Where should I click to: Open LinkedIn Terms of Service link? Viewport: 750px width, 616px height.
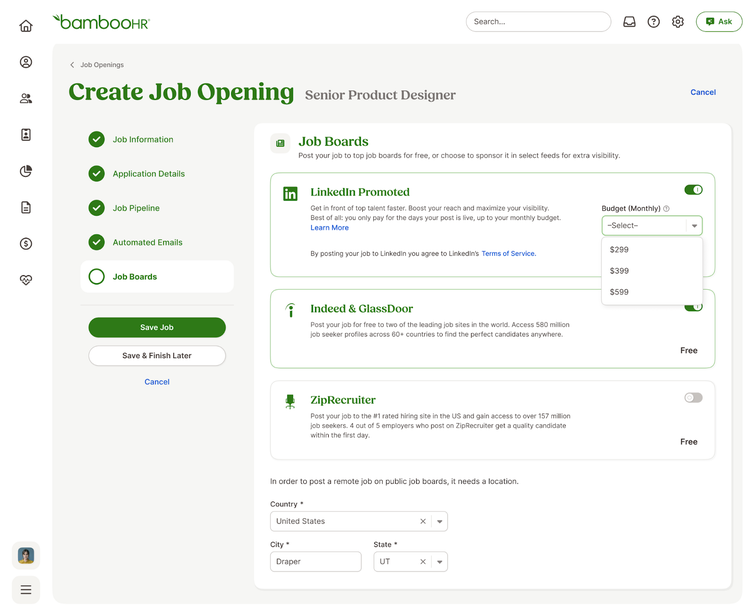(x=508, y=253)
